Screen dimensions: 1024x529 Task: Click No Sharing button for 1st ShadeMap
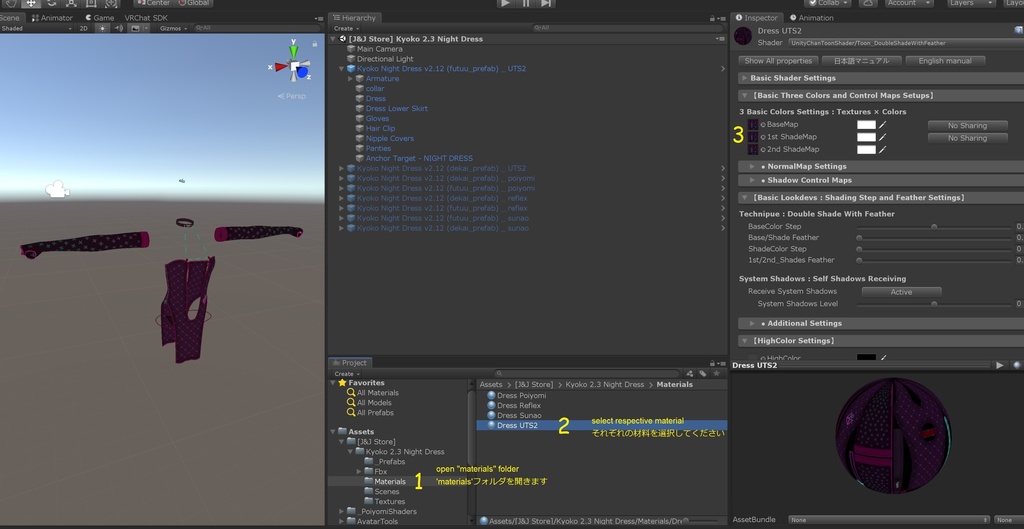click(967, 138)
